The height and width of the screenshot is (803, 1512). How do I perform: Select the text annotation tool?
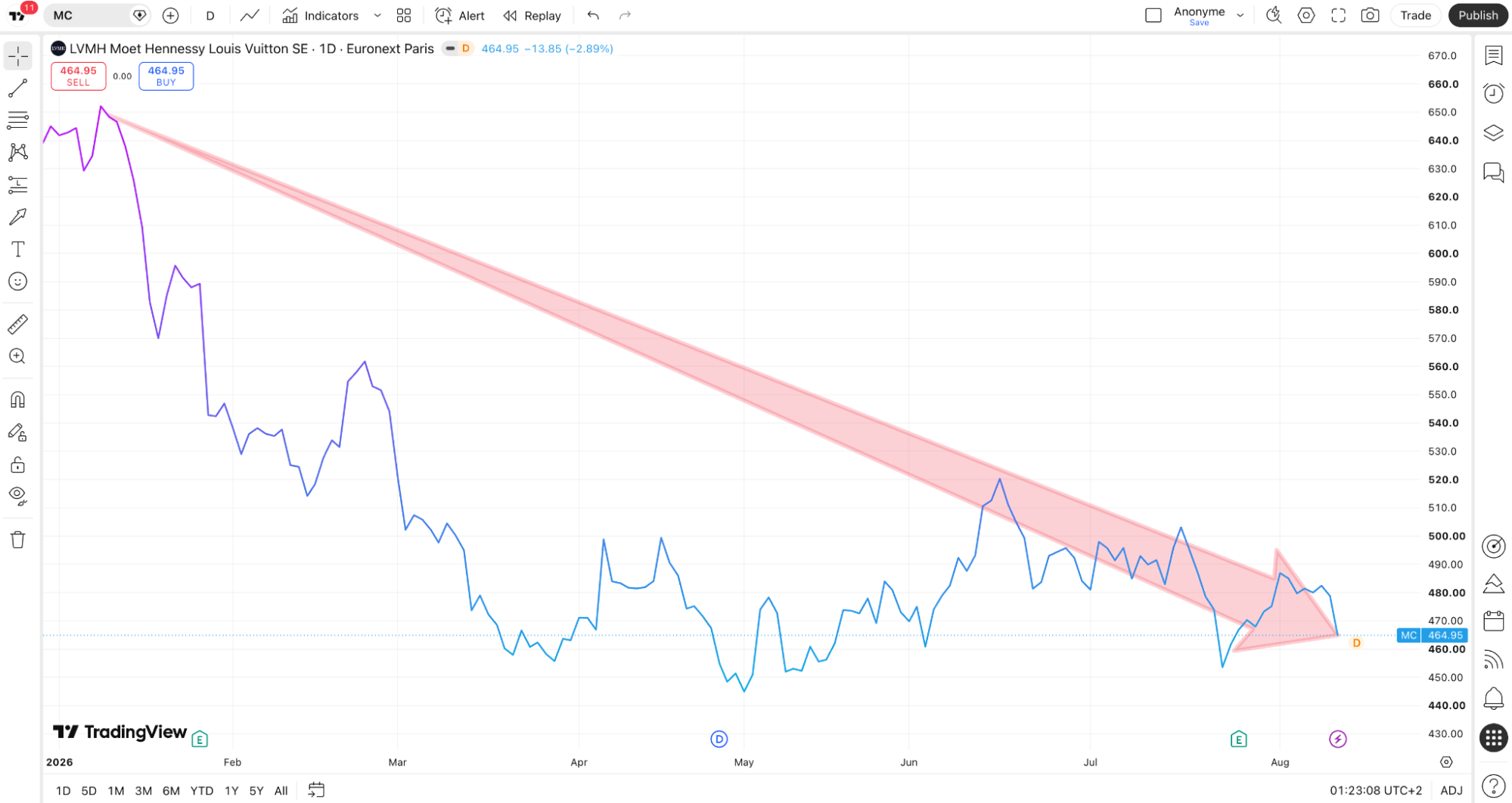click(18, 249)
